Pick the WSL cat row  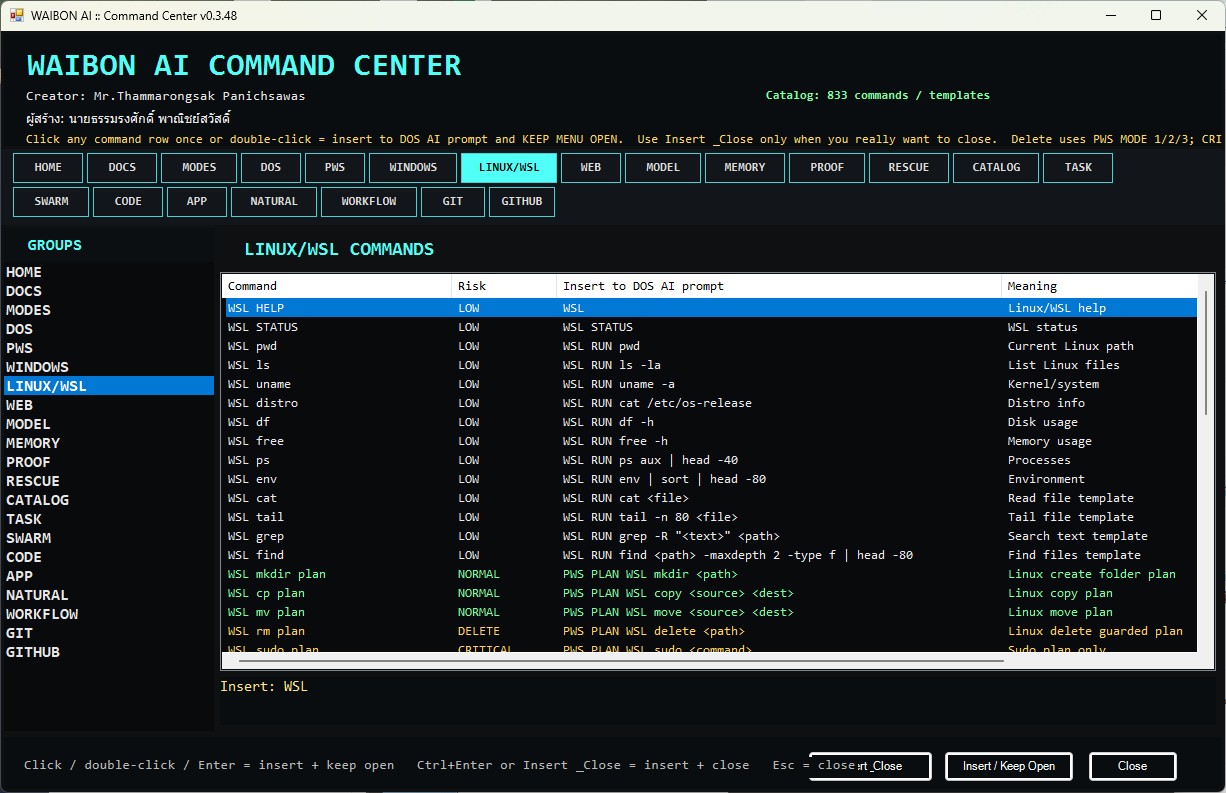pos(710,498)
